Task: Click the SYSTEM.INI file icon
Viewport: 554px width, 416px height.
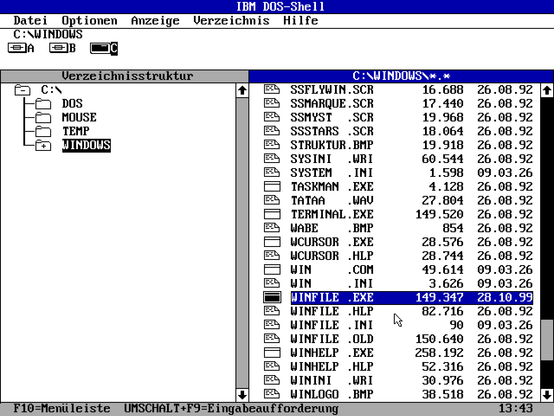Action: point(272,172)
